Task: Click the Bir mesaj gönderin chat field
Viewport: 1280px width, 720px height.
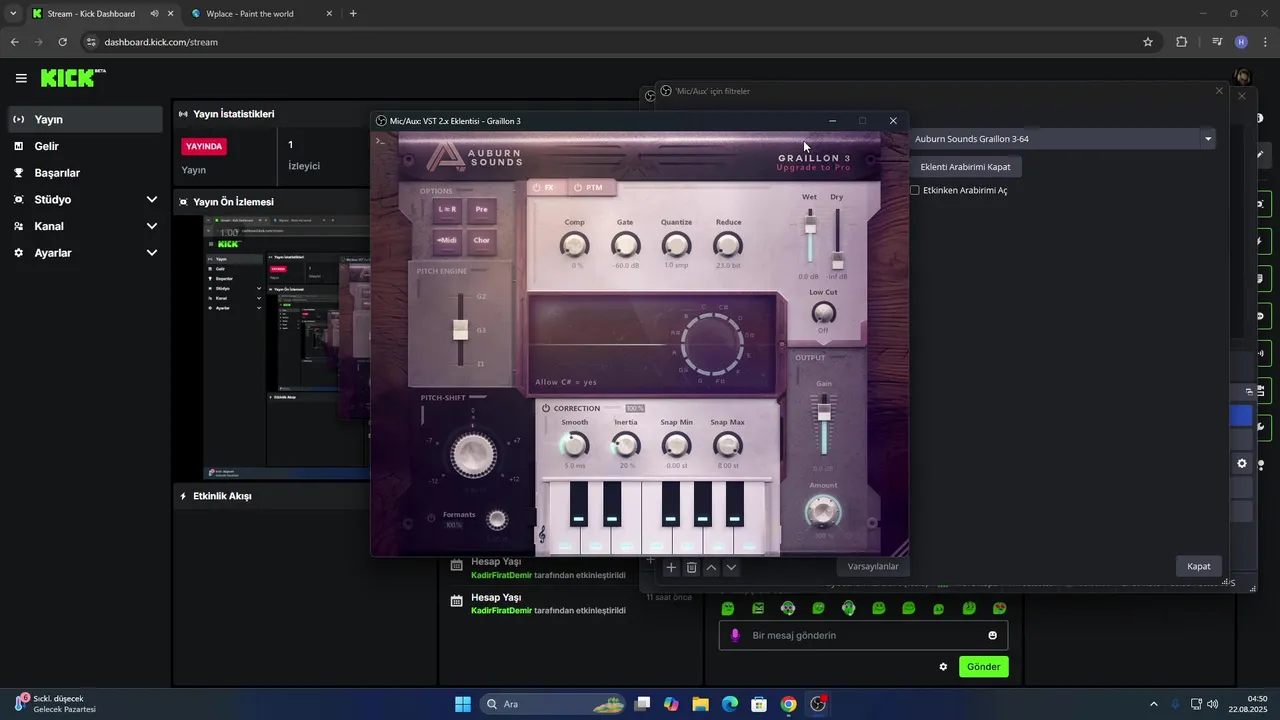Action: point(863,635)
